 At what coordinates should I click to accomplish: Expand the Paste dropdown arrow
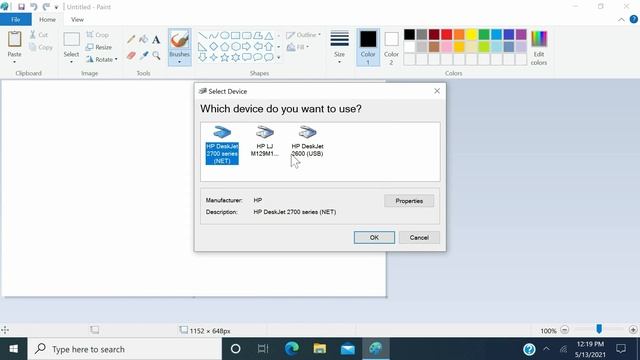pos(15,62)
